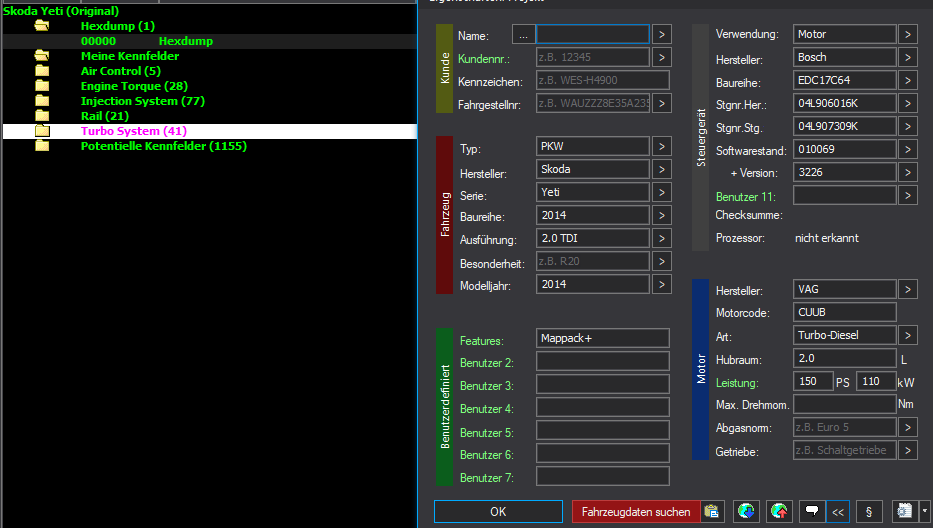Click the Air Control (5) folder icon
The image size is (933, 528).
coord(42,71)
